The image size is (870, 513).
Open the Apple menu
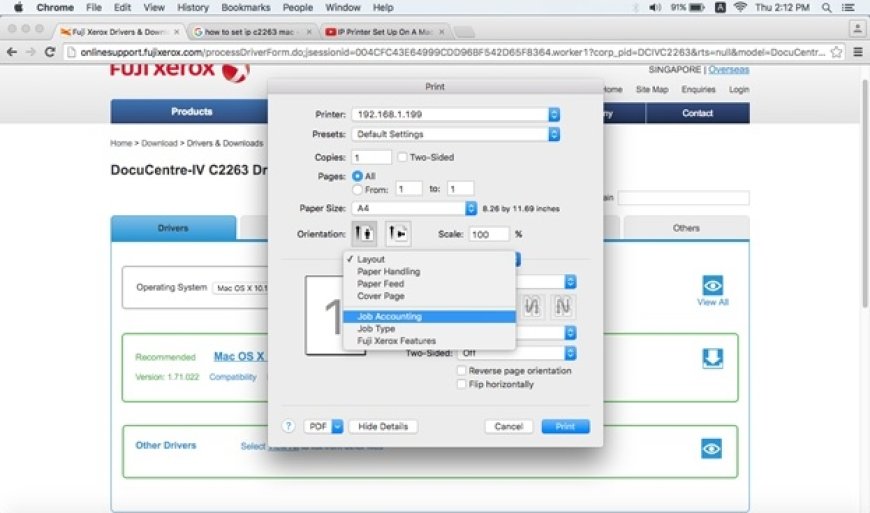click(18, 7)
